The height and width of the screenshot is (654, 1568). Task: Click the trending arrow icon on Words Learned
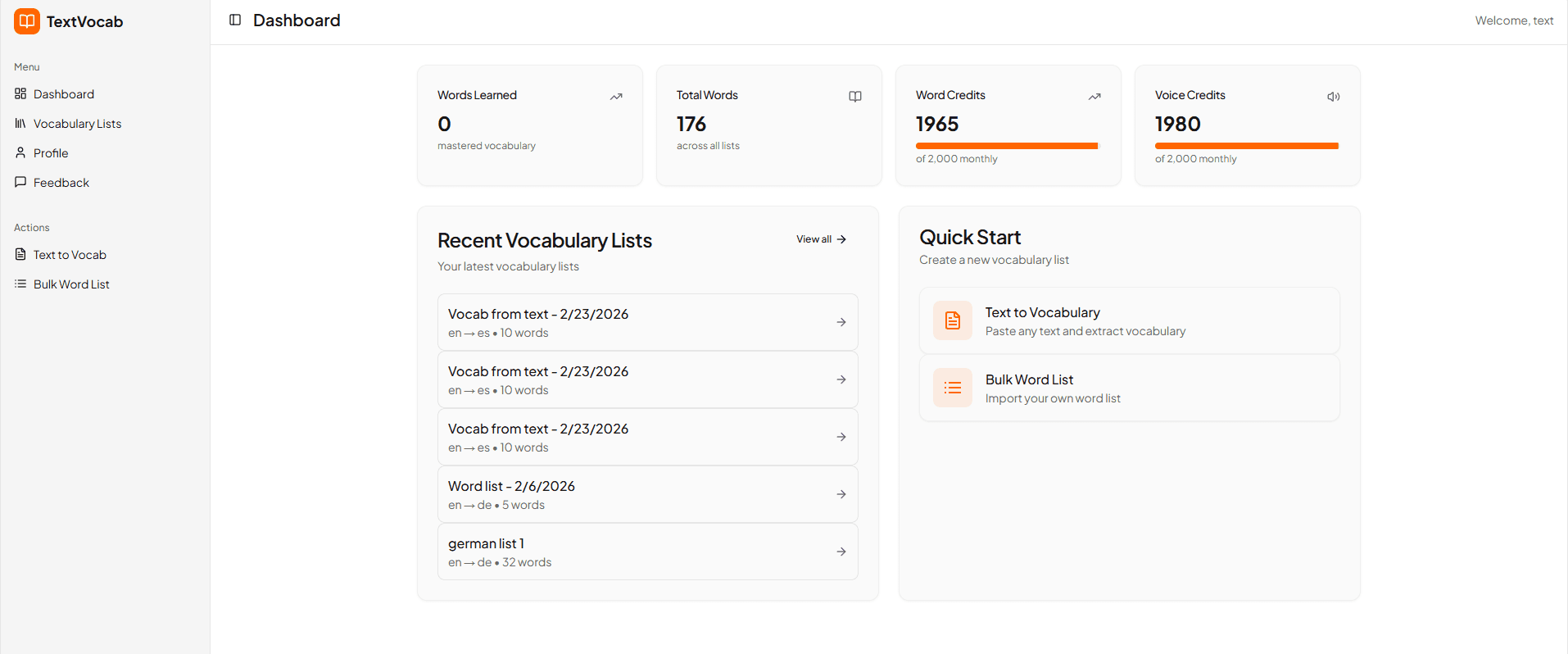pyautogui.click(x=616, y=97)
